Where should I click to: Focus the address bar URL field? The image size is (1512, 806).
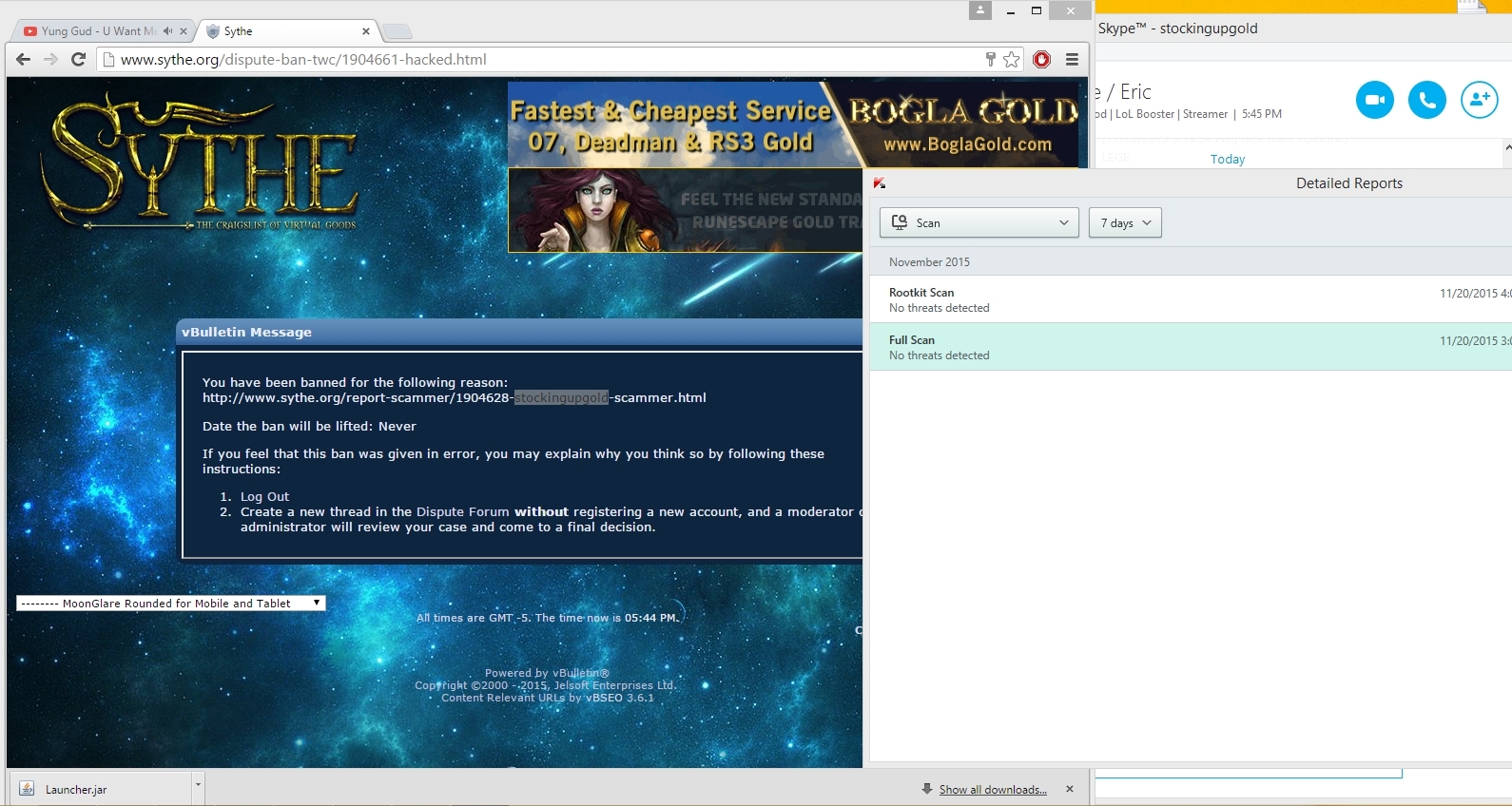pos(540,60)
